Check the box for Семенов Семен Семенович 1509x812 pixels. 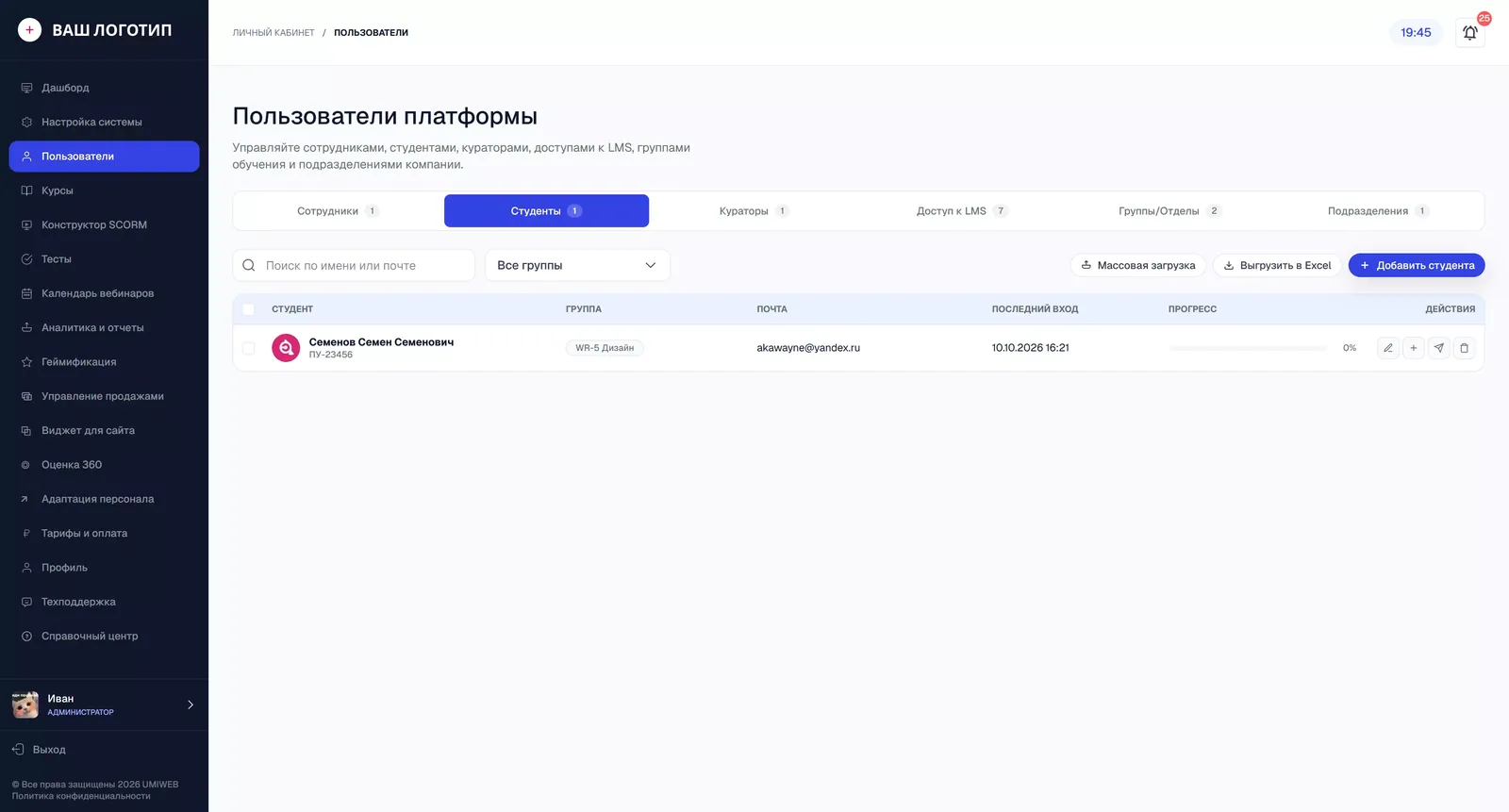pyautogui.click(x=249, y=348)
